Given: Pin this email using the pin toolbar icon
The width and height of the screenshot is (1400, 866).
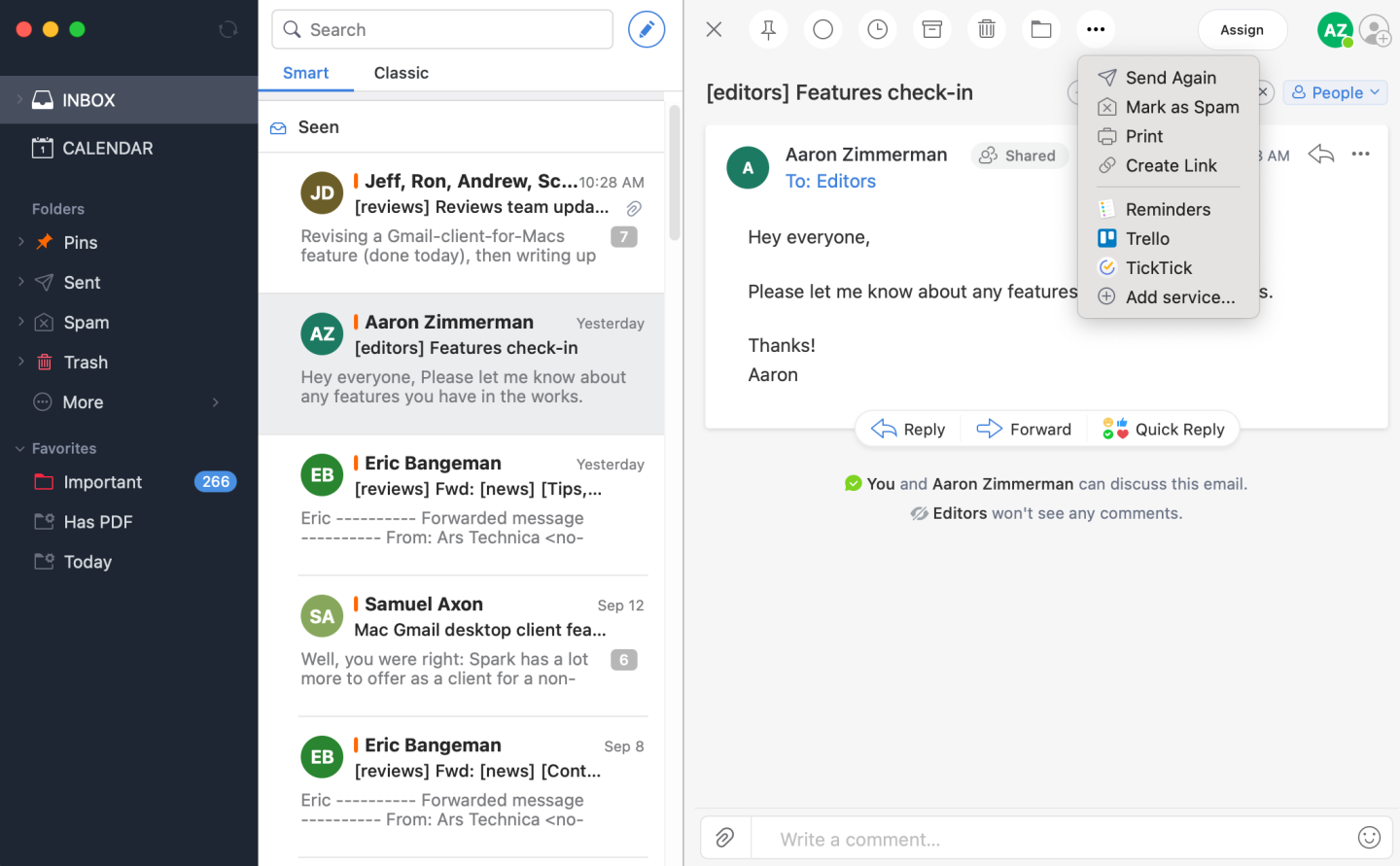Looking at the screenshot, I should tap(768, 29).
